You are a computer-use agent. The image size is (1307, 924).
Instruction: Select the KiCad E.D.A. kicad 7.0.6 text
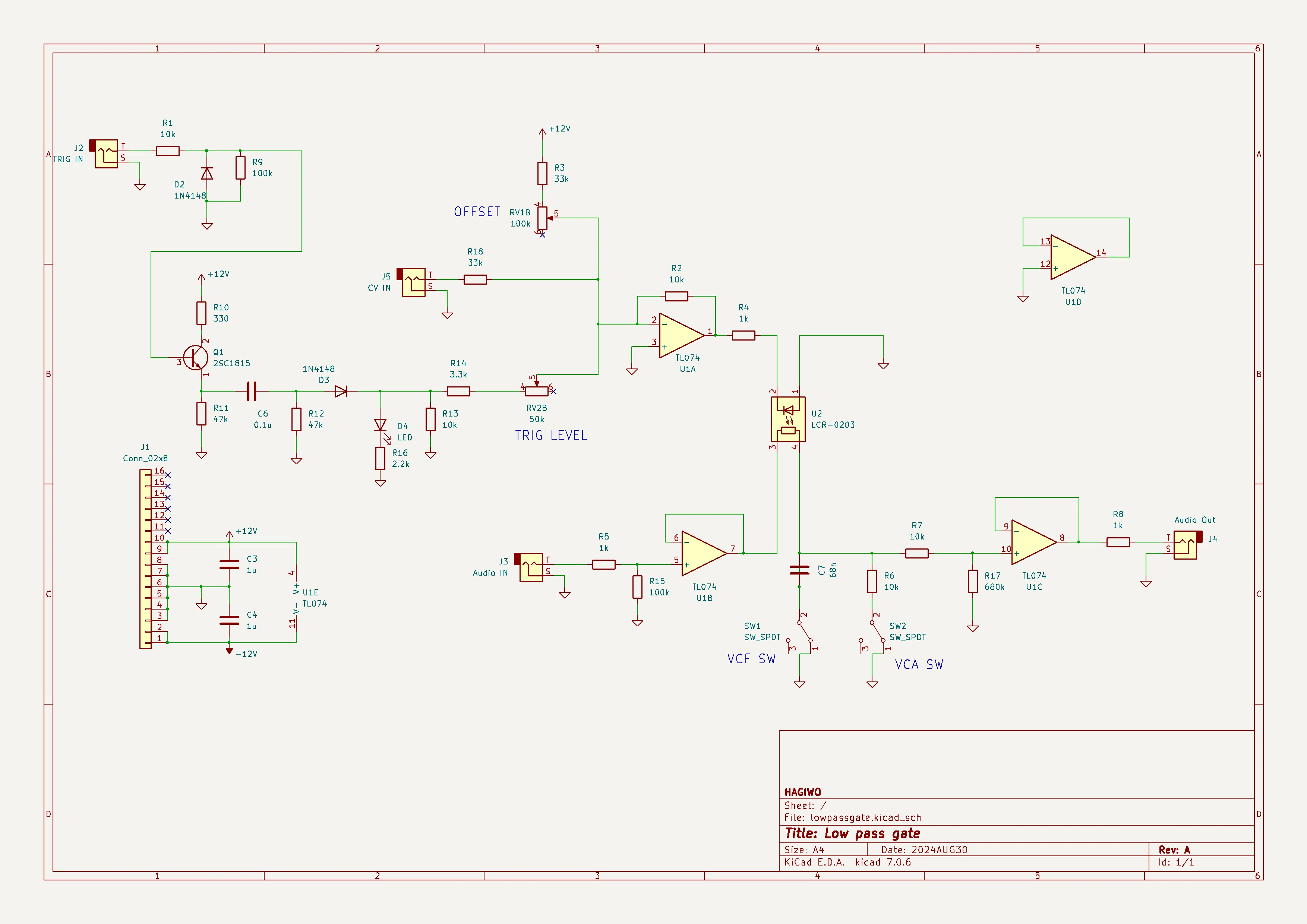coord(847,862)
